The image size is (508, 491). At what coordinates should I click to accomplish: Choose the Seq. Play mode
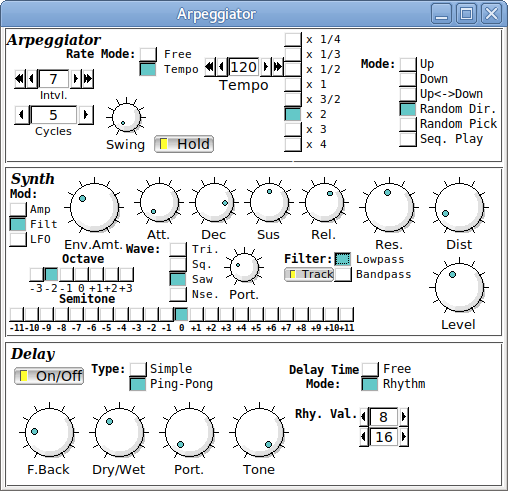pos(408,139)
